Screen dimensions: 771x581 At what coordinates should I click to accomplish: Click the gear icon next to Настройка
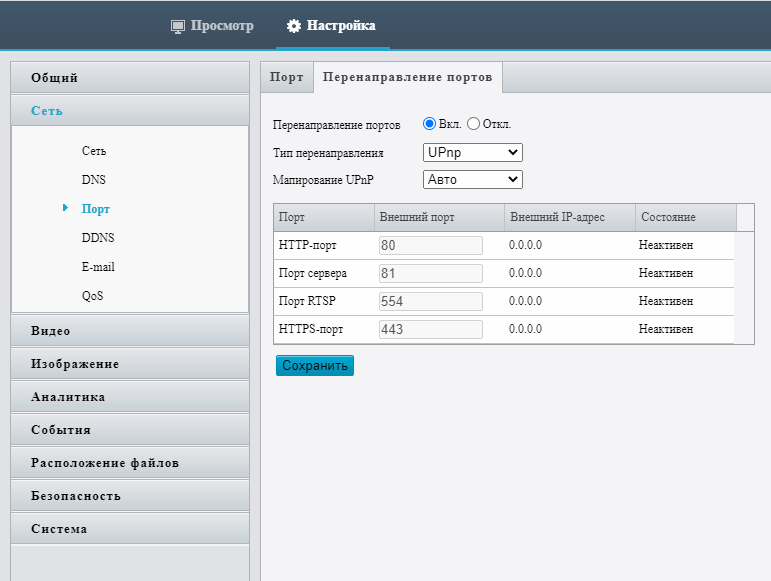[294, 26]
